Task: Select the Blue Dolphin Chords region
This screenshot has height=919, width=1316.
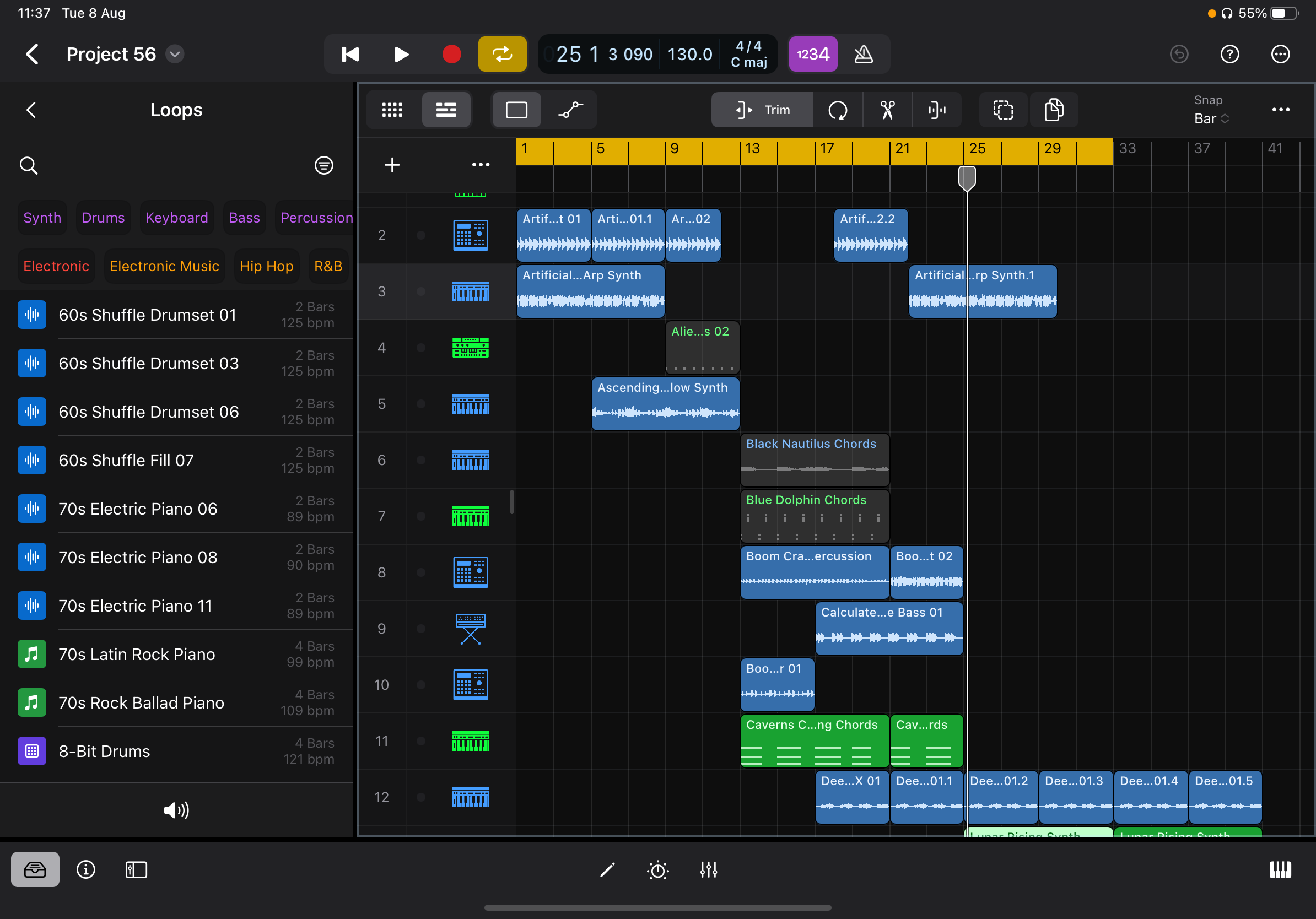Action: point(815,516)
